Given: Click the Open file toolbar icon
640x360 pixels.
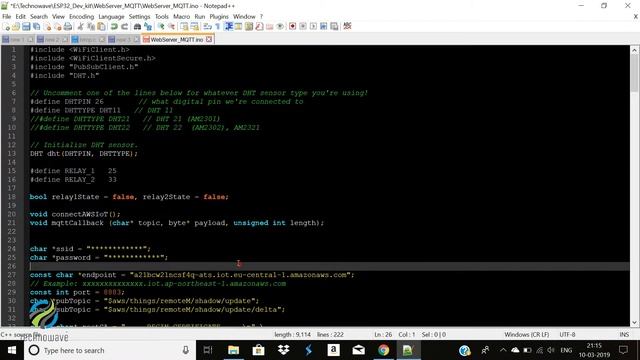Looking at the screenshot, I should click(x=16, y=27).
